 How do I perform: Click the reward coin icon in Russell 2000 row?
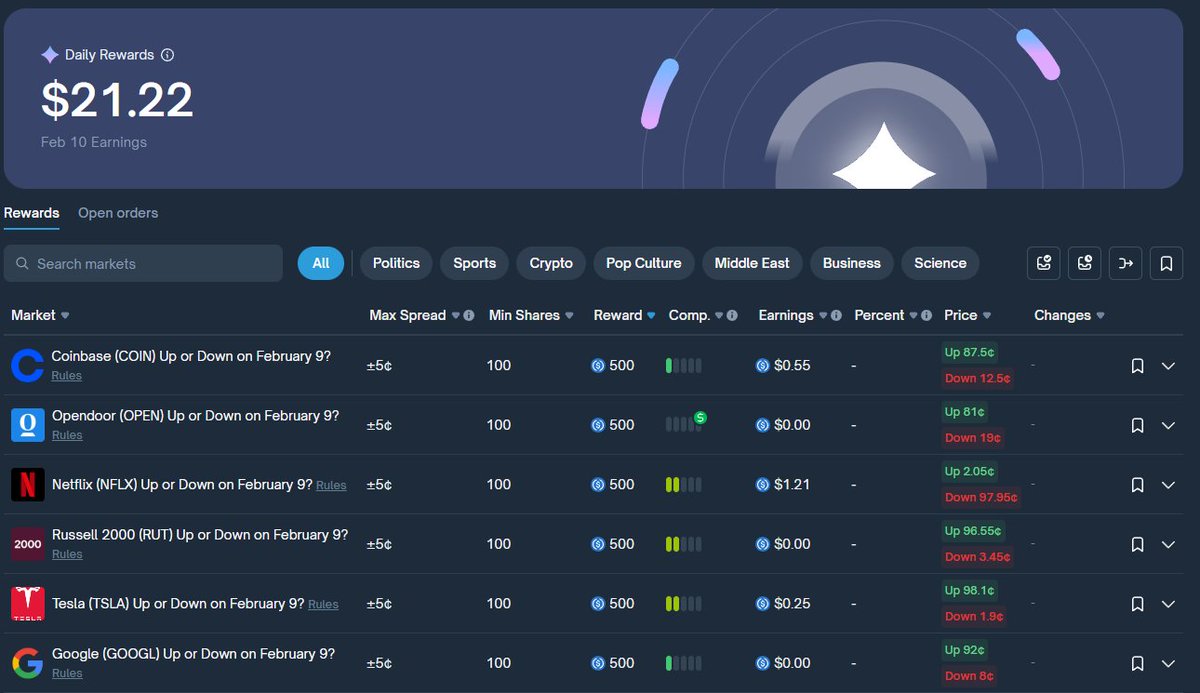point(598,544)
